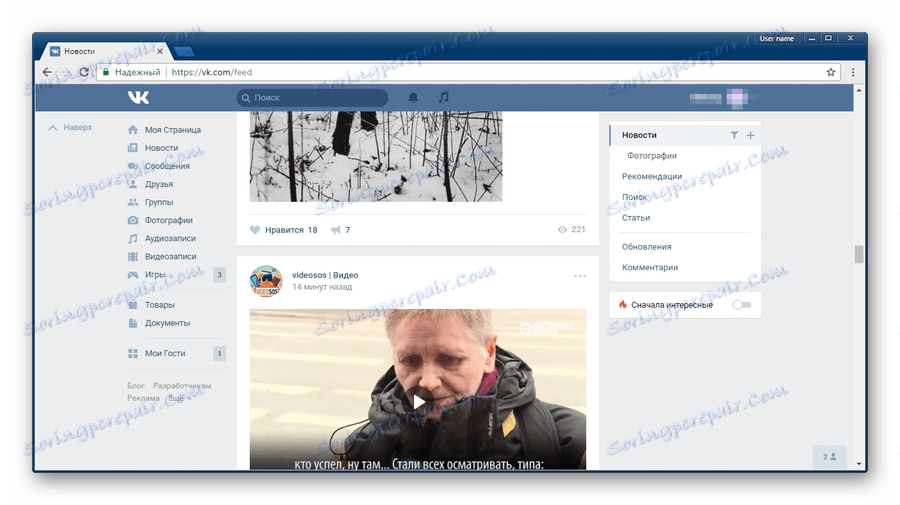
Task: Click the Наверх back-to-top link
Action: tap(70, 127)
